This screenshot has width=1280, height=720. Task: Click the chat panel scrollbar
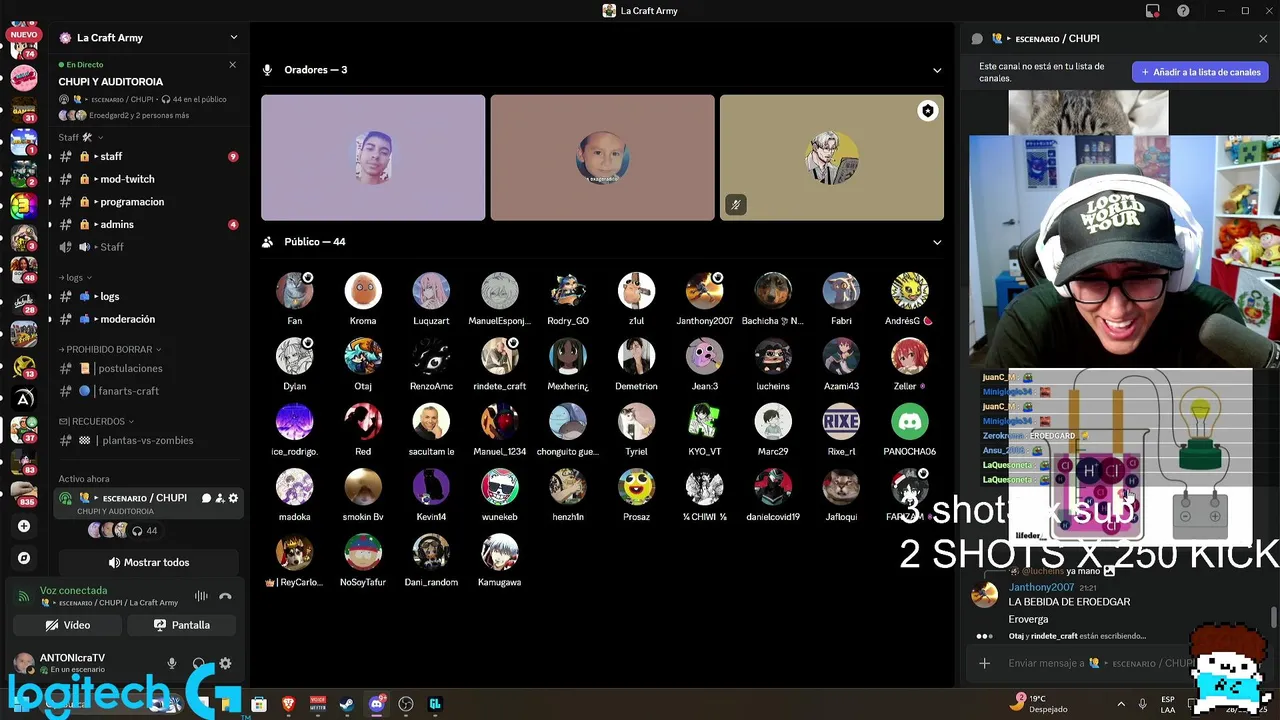(1274, 618)
